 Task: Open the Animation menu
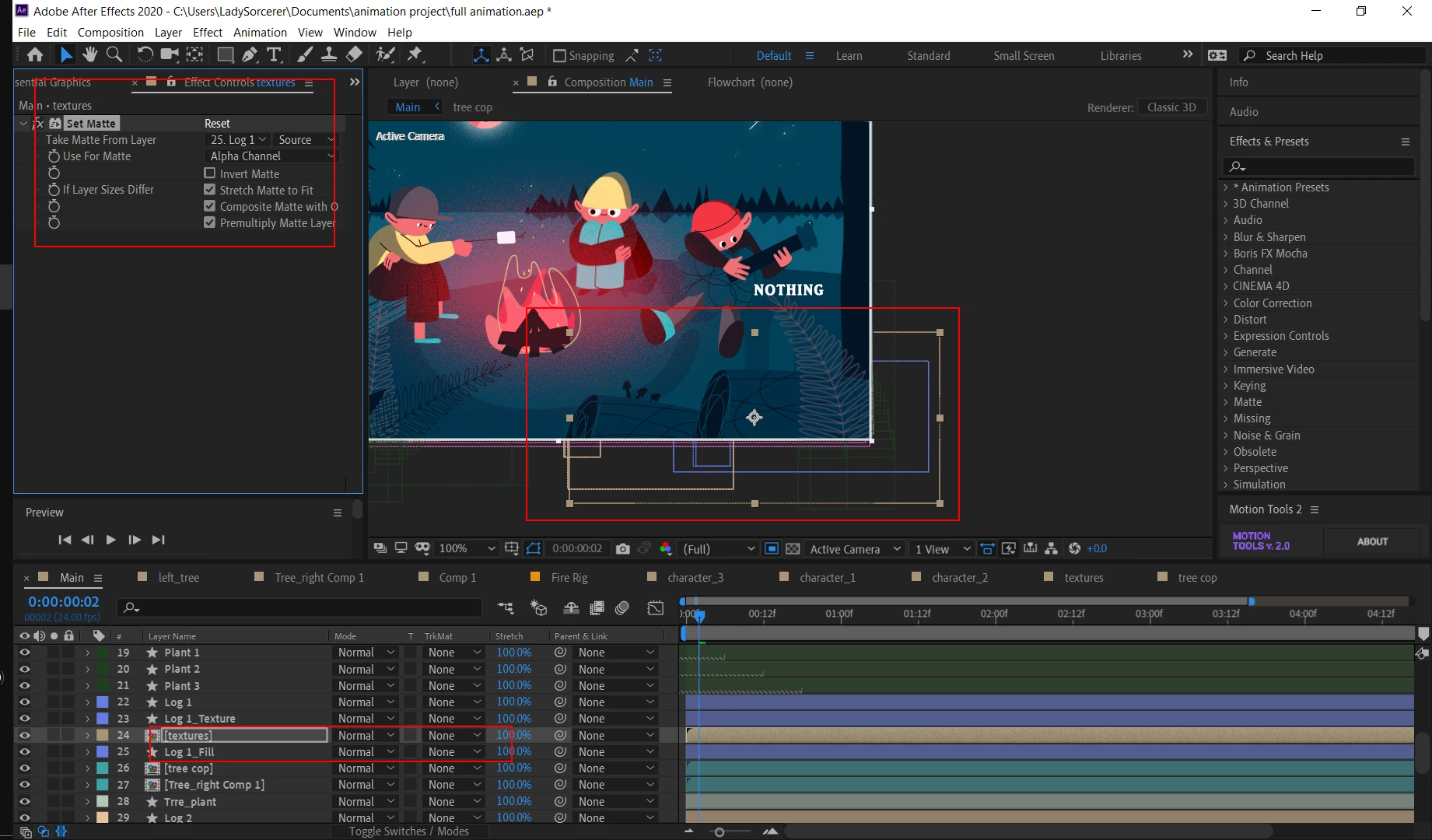(260, 32)
